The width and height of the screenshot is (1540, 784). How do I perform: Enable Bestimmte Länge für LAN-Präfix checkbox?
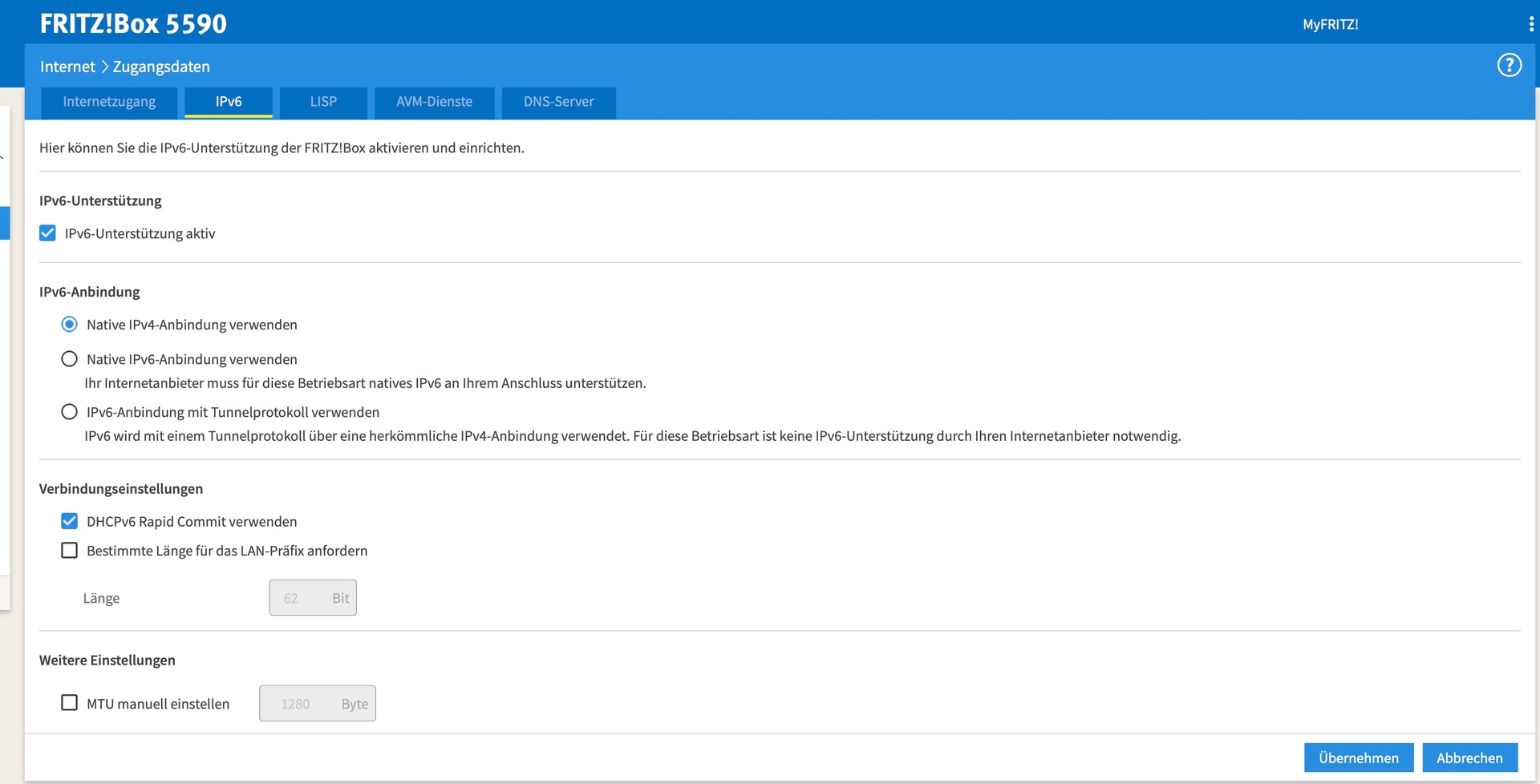(70, 551)
